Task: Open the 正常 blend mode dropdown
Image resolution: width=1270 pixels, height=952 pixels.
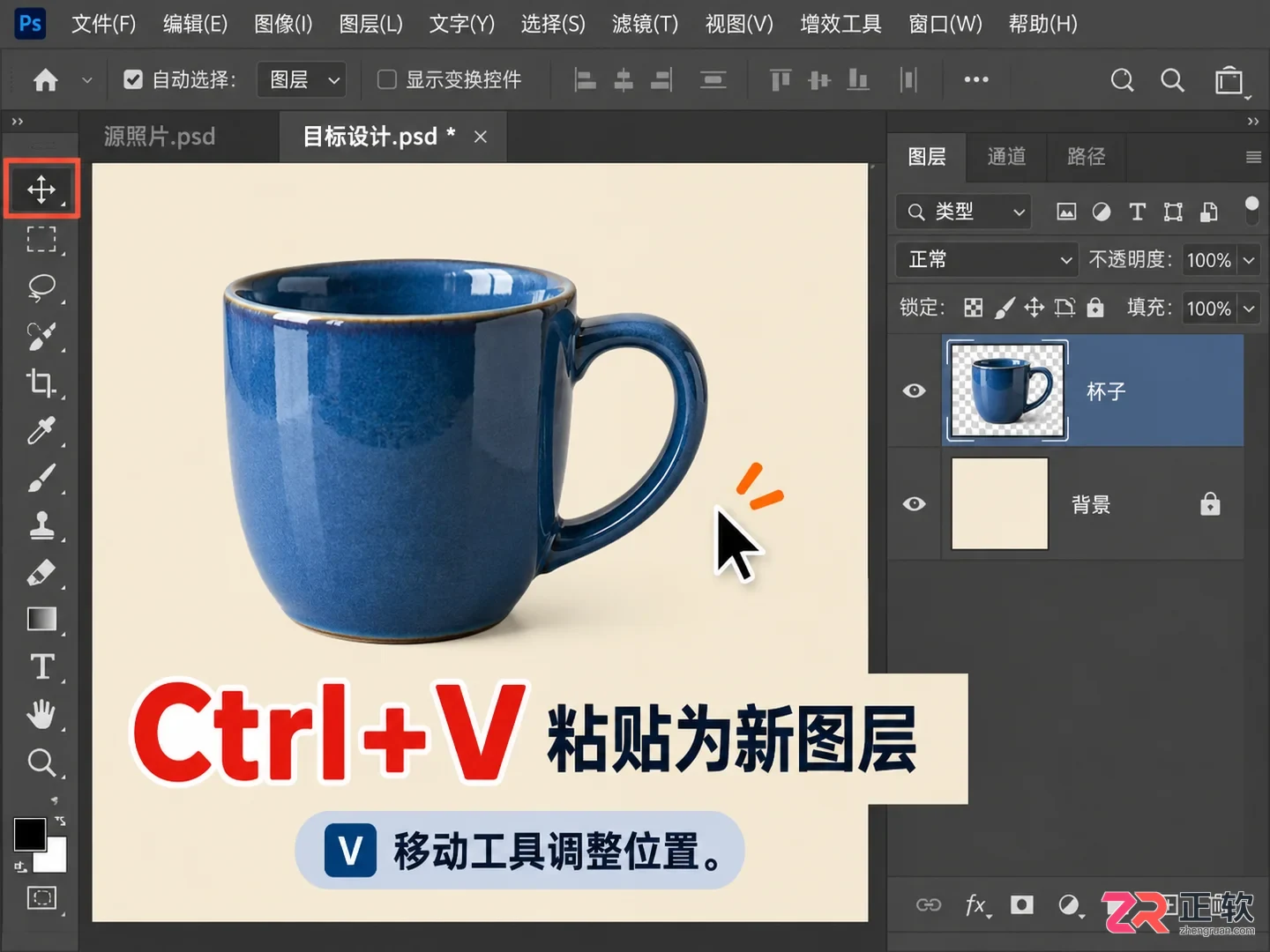Action: (988, 260)
